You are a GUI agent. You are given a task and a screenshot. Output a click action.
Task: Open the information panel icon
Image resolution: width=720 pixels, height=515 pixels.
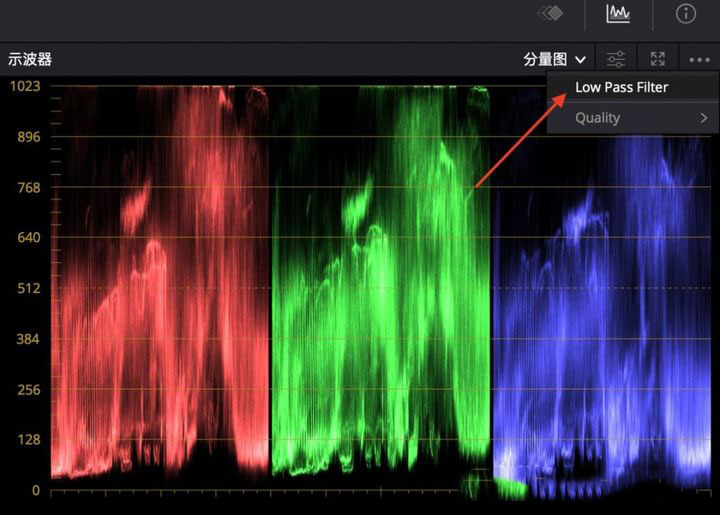(686, 14)
